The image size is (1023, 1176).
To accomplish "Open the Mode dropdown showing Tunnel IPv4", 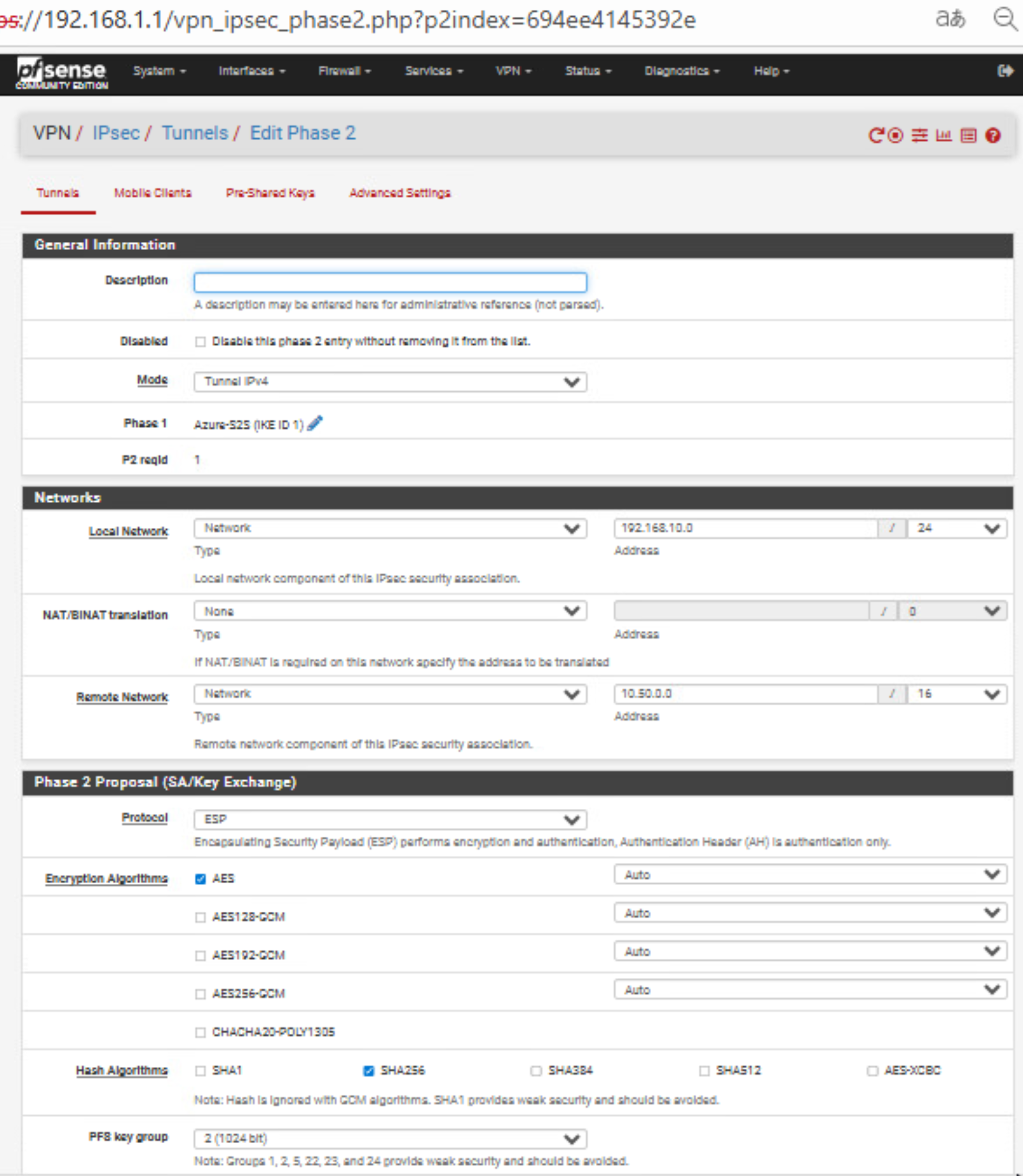I will click(390, 381).
